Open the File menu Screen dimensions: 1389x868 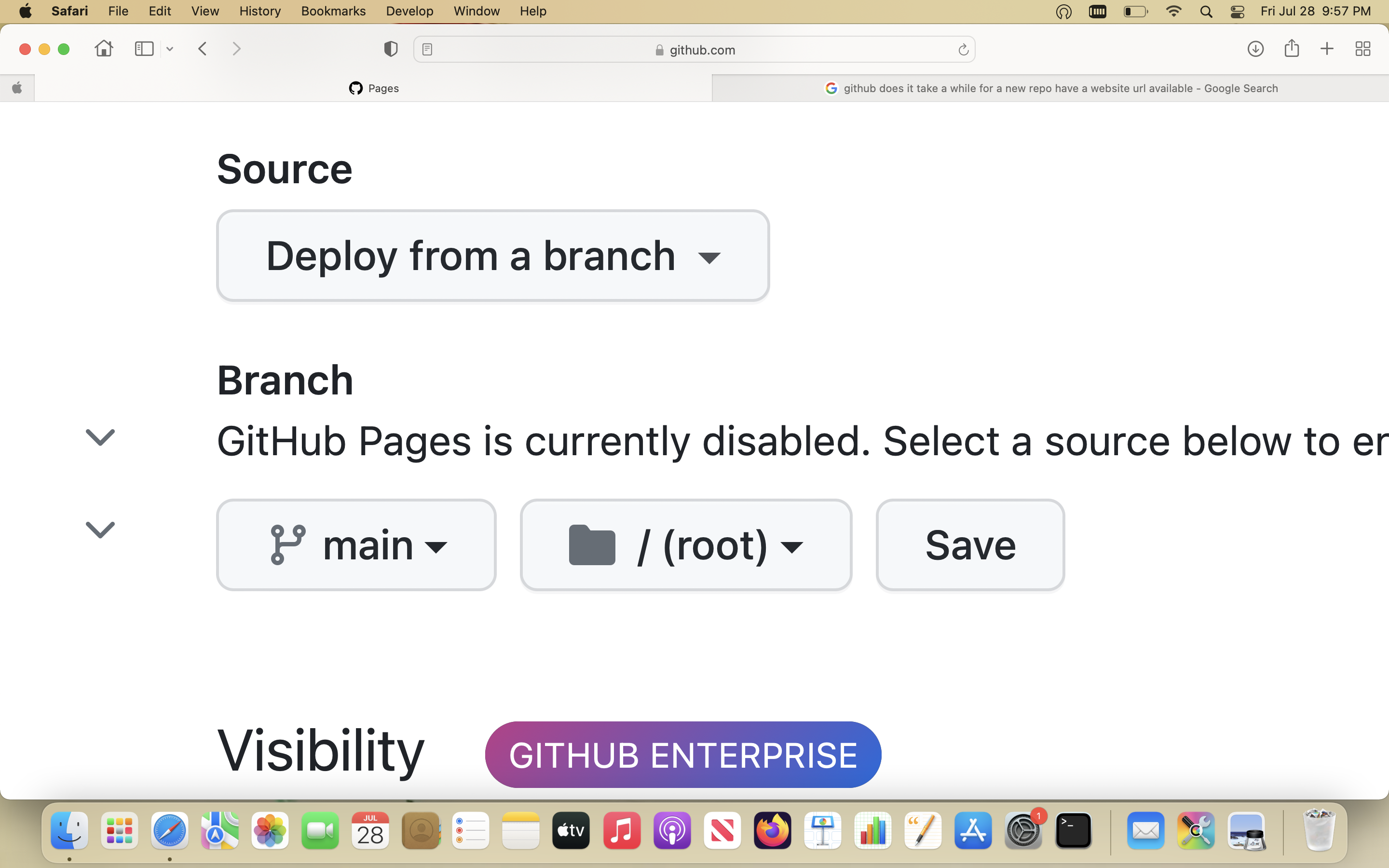tap(118, 12)
